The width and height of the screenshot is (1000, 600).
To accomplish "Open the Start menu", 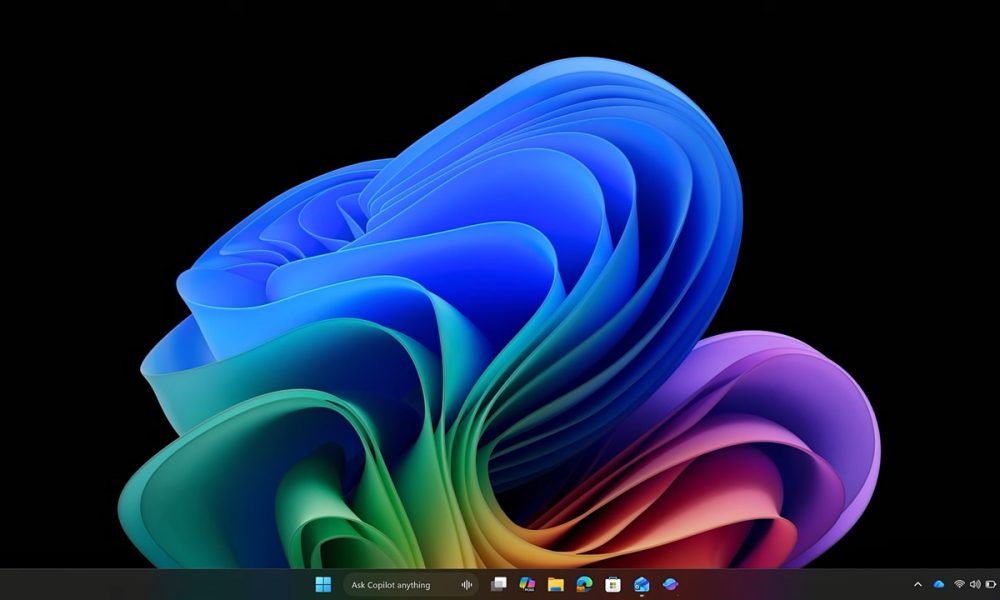I will point(322,585).
